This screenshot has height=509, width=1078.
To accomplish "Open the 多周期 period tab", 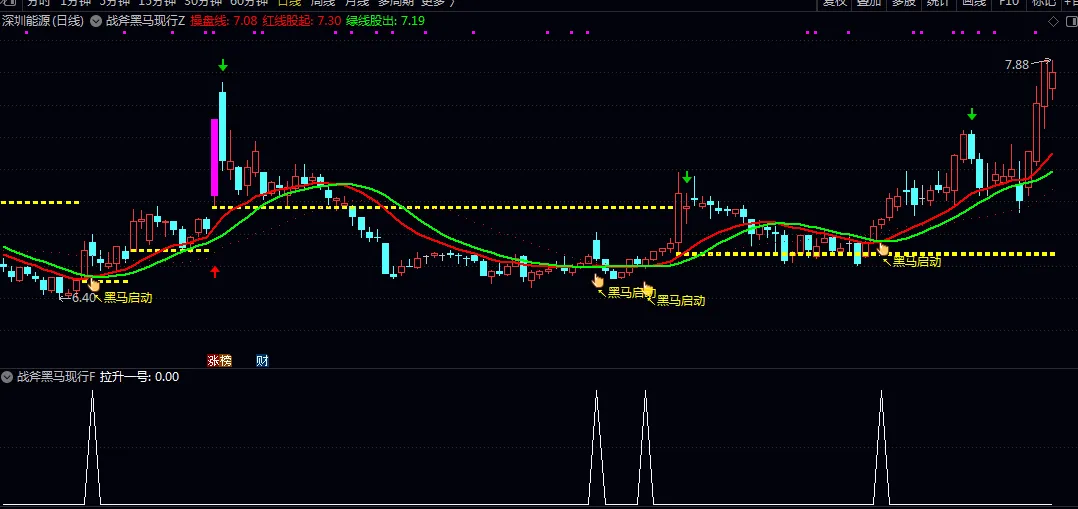I will click(396, 3).
